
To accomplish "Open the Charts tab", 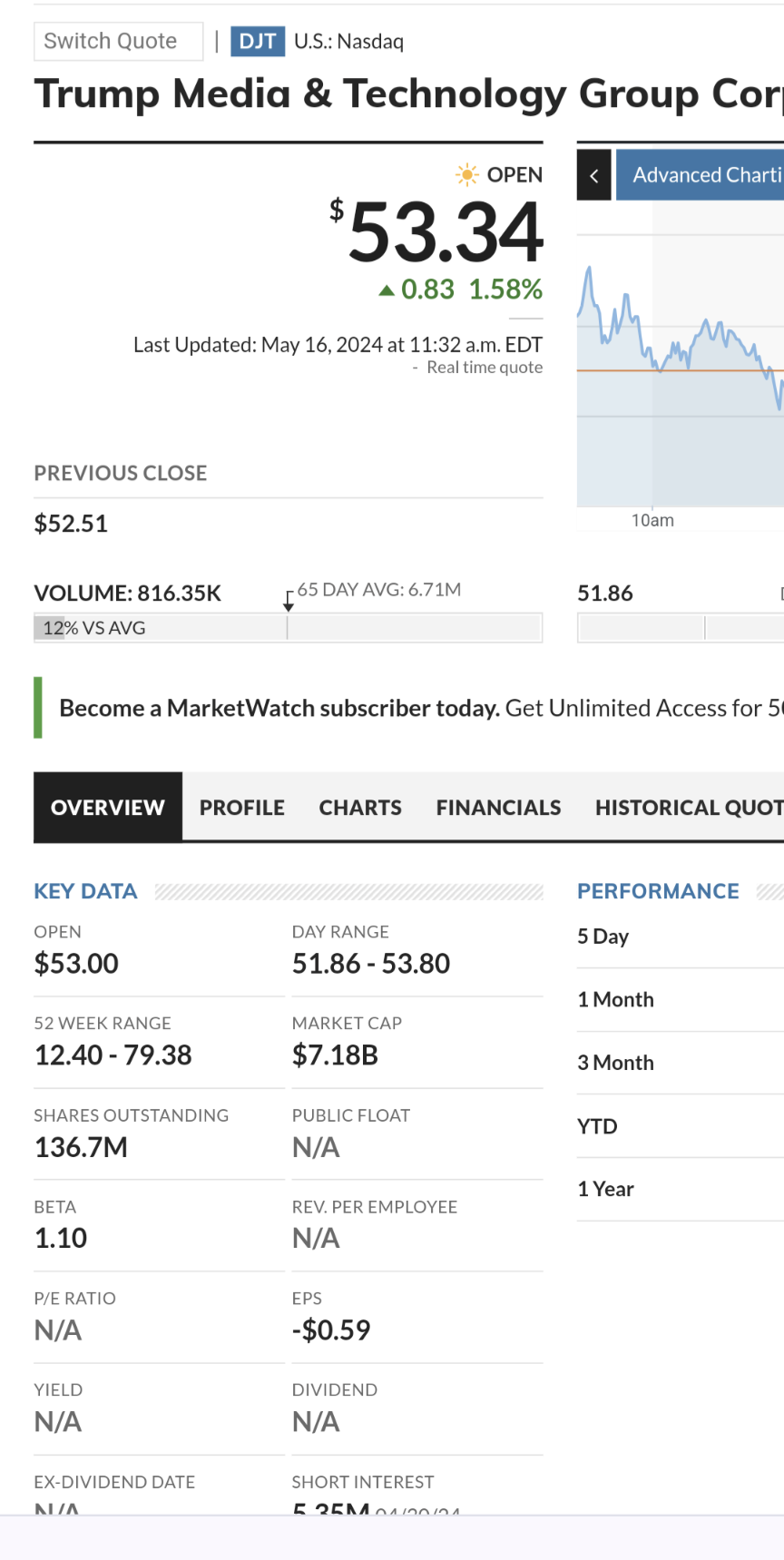I will point(360,807).
